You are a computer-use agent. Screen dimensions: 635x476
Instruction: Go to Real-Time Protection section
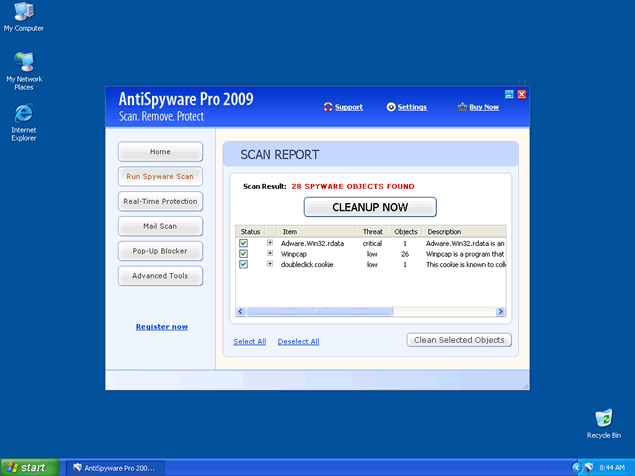tap(160, 201)
